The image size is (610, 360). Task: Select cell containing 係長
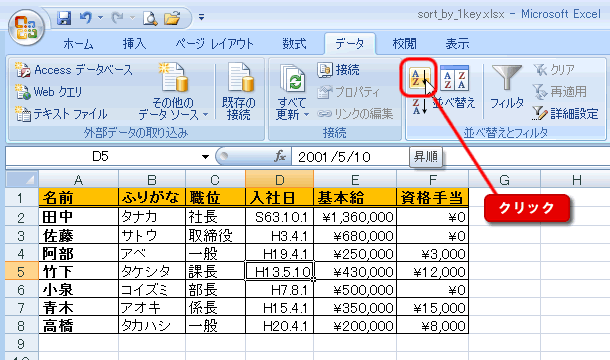[x=215, y=308]
